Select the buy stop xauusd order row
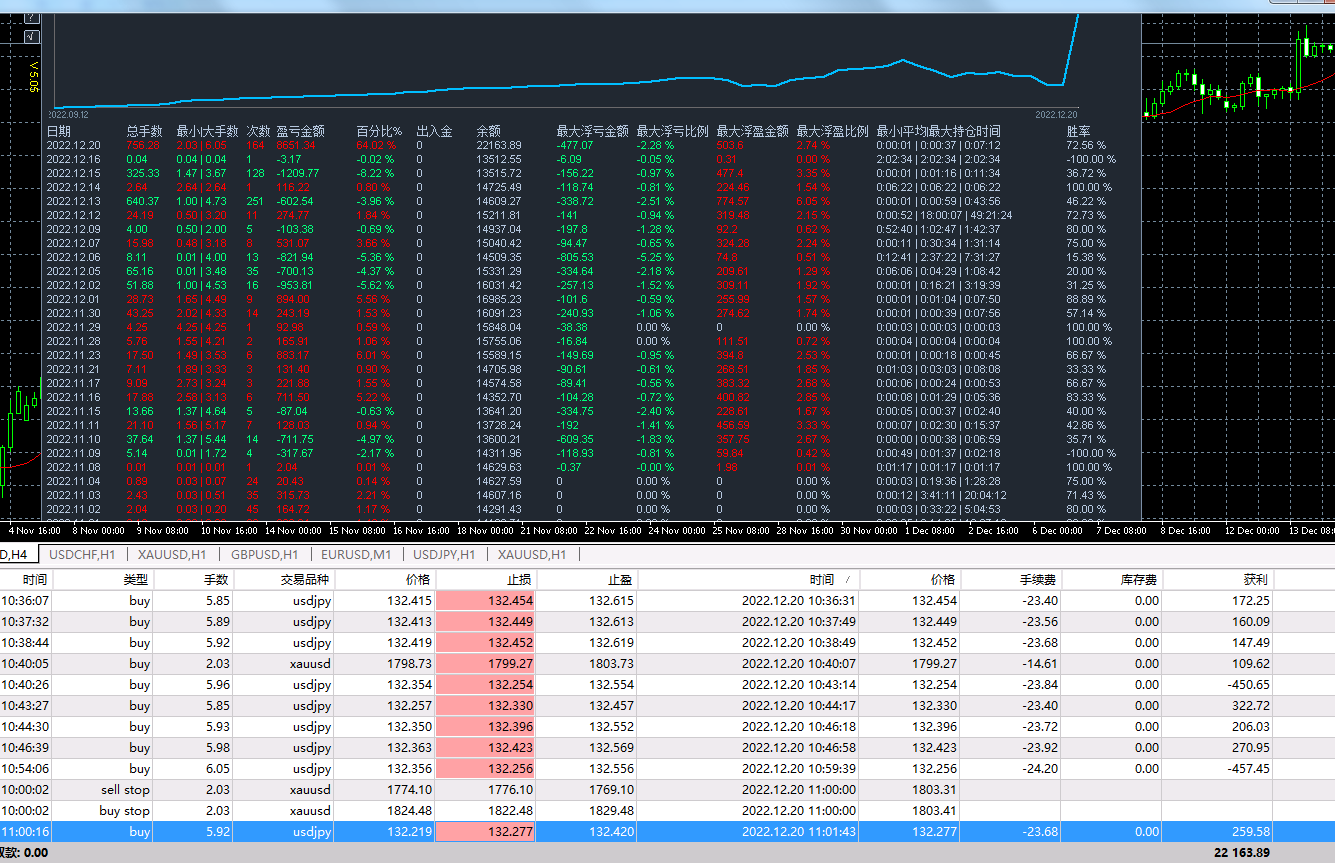The image size is (1335, 868). (667, 811)
